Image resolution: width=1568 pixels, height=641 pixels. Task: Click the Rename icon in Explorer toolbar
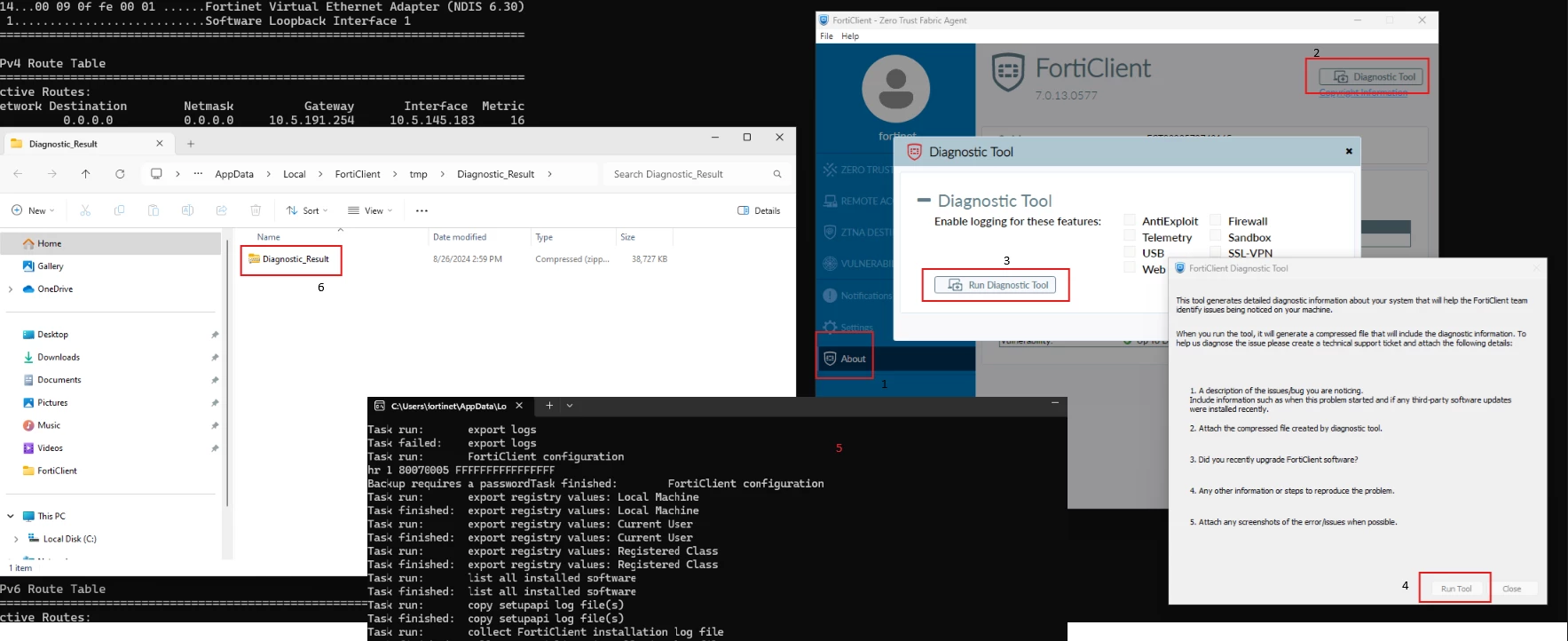187,210
